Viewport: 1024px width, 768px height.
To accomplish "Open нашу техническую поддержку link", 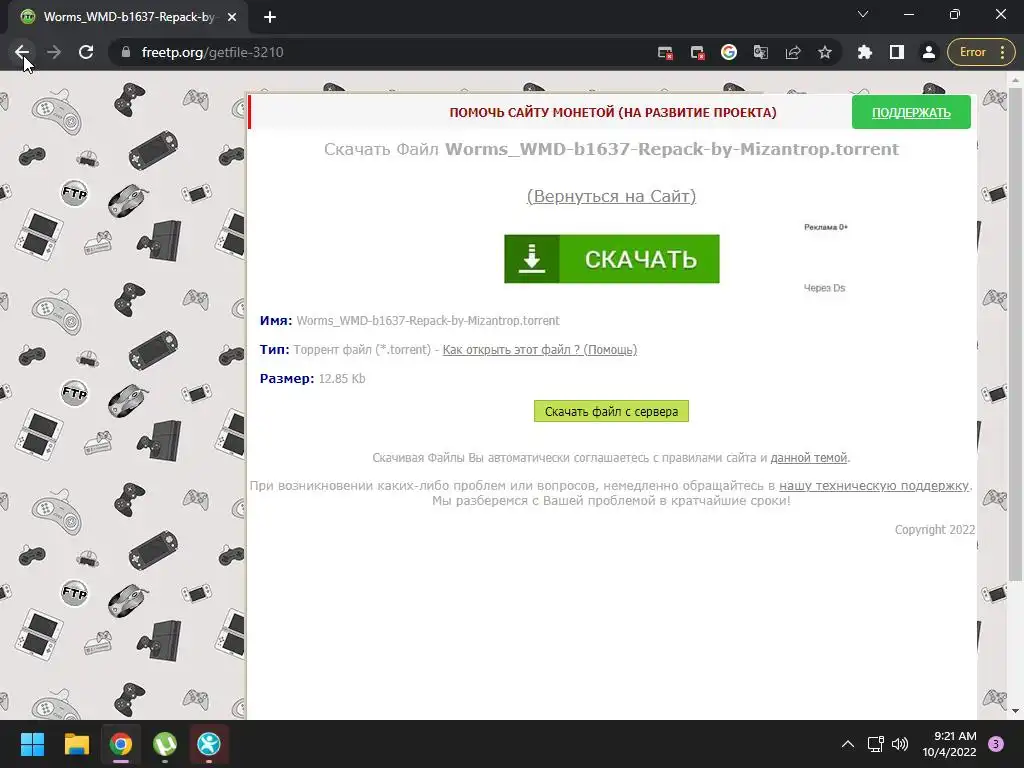I will [x=874, y=485].
